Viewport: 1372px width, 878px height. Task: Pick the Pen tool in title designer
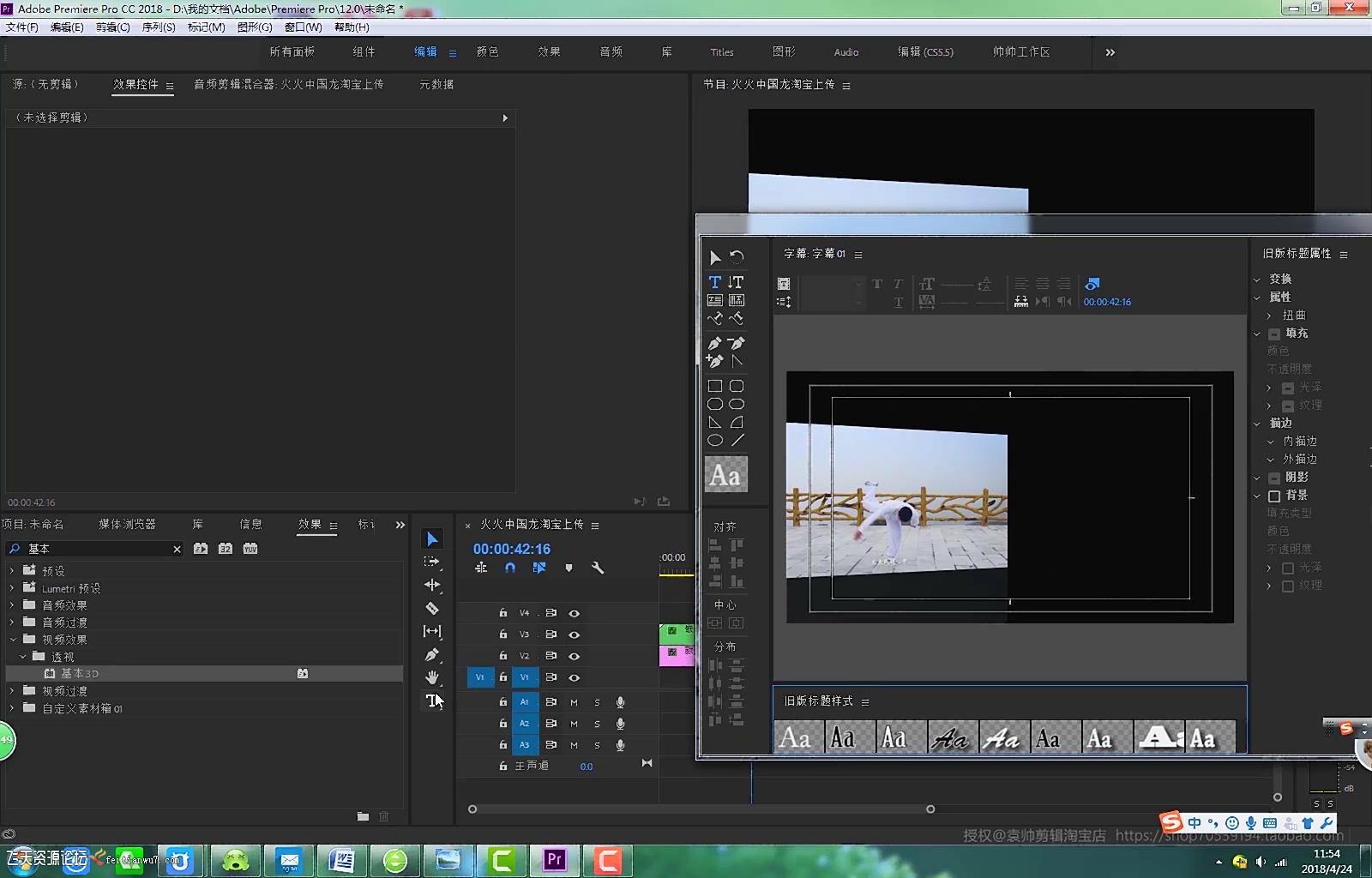click(714, 343)
